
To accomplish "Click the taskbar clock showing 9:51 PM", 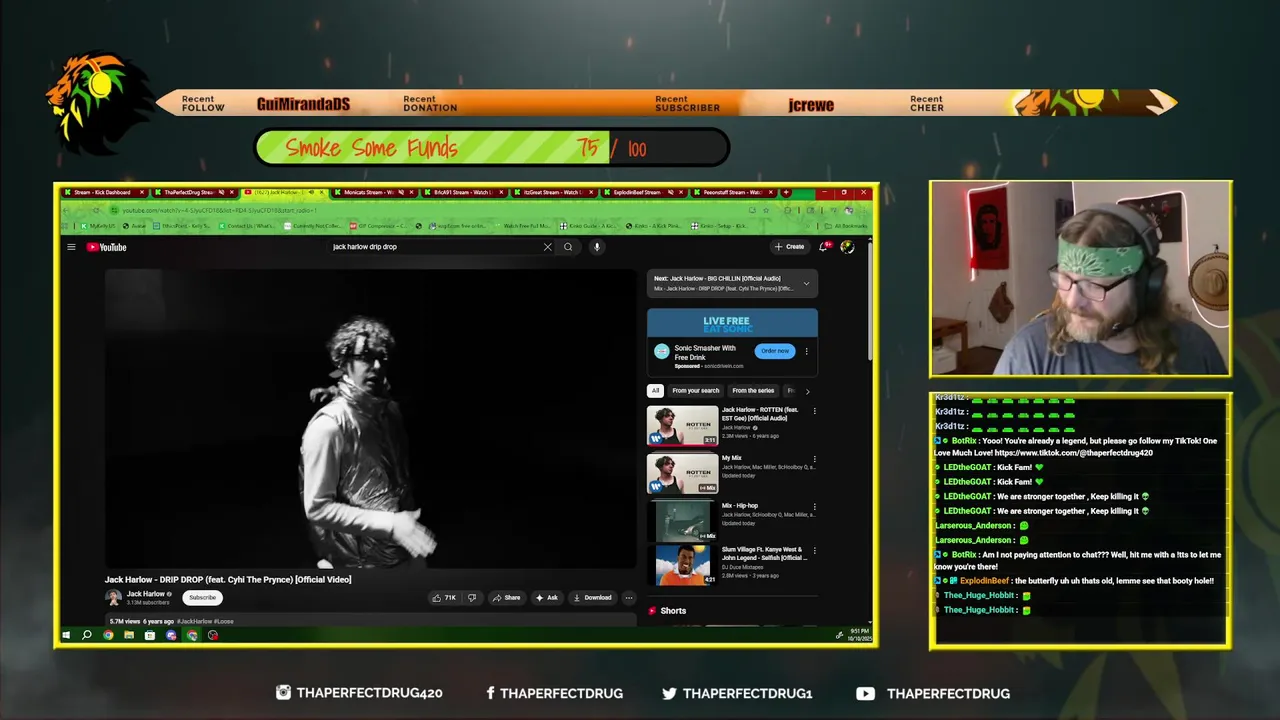I will click(x=860, y=635).
